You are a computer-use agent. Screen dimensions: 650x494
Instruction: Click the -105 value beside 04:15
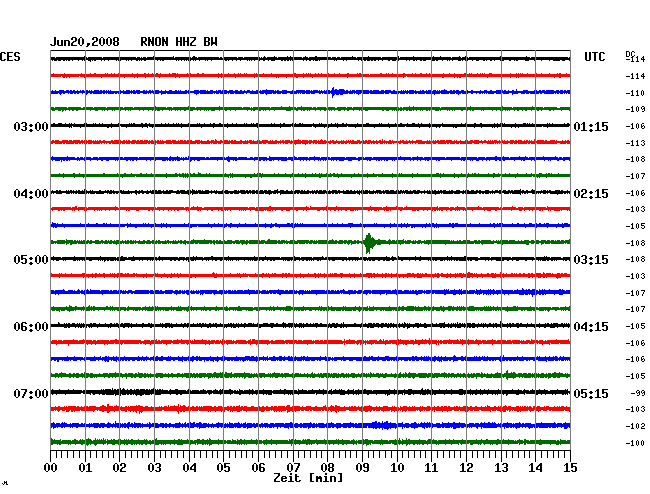(635, 326)
